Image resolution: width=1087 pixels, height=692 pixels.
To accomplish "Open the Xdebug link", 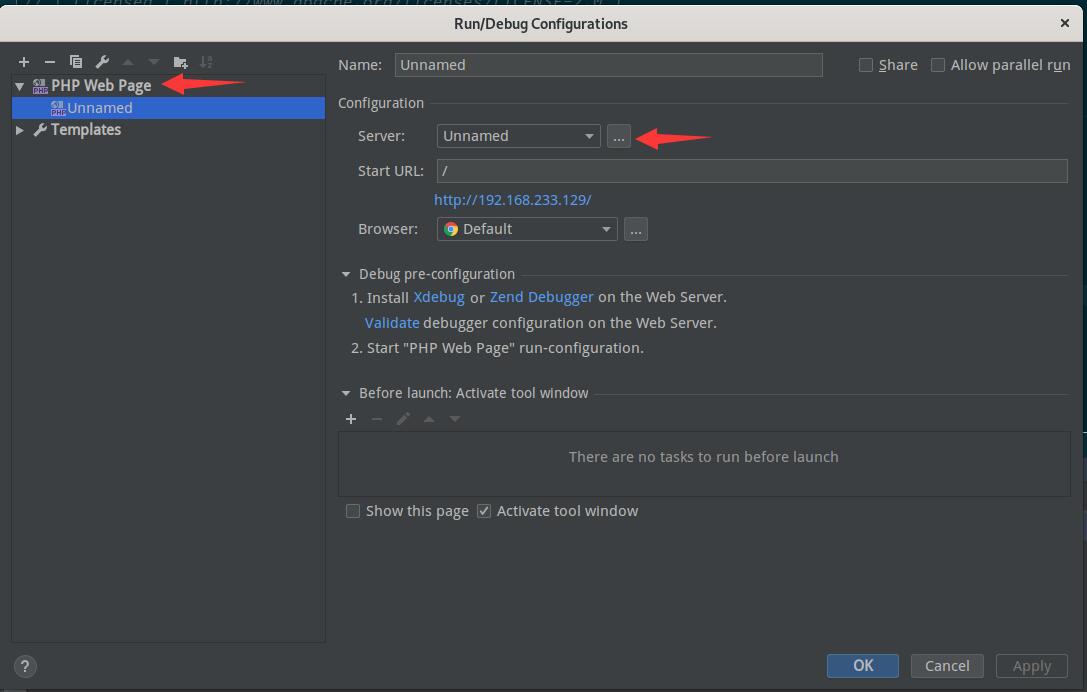I will (439, 297).
